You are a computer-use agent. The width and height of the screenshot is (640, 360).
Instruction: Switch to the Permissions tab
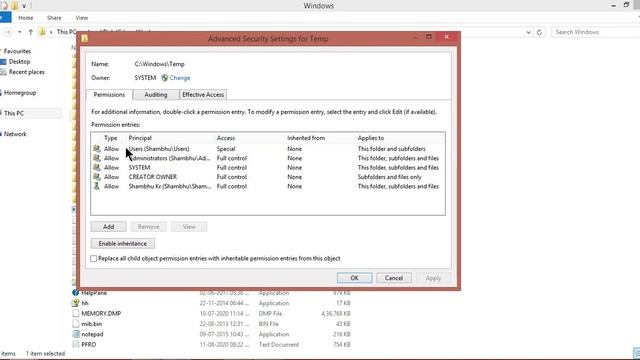point(109,95)
